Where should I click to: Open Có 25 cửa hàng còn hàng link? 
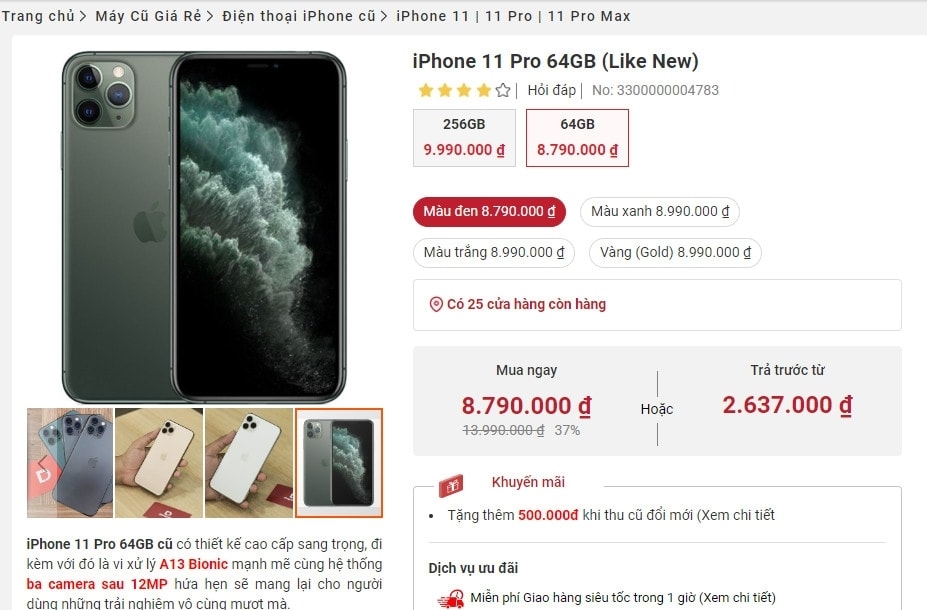pyautogui.click(x=526, y=304)
